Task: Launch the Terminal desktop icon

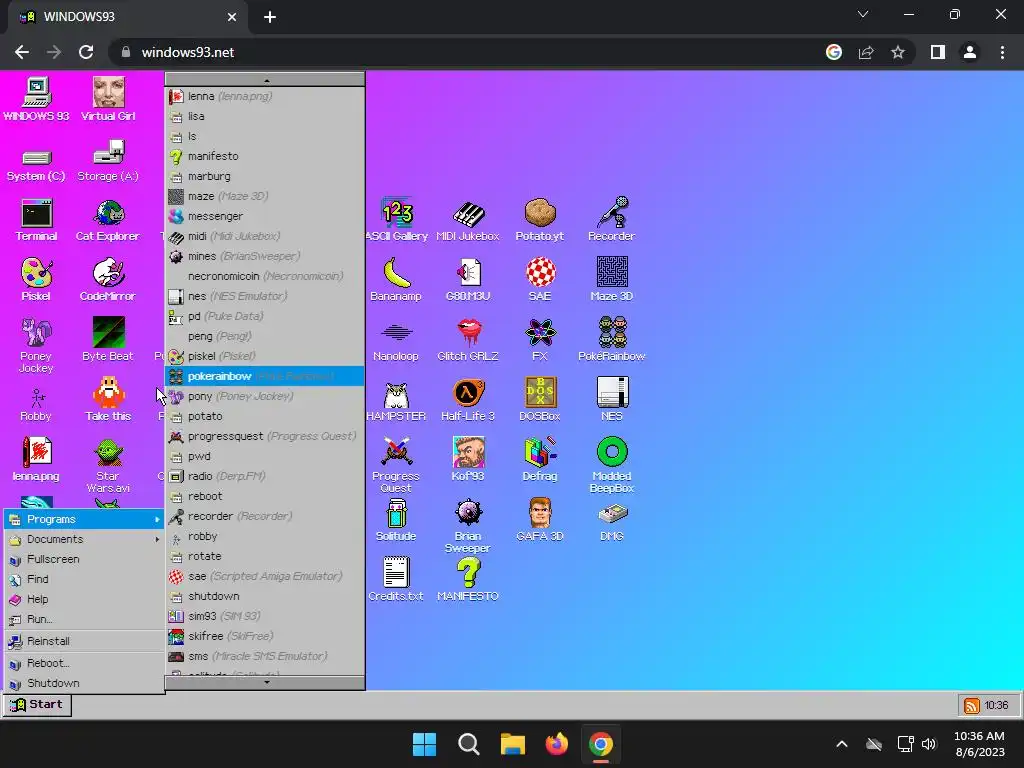Action: 36,221
